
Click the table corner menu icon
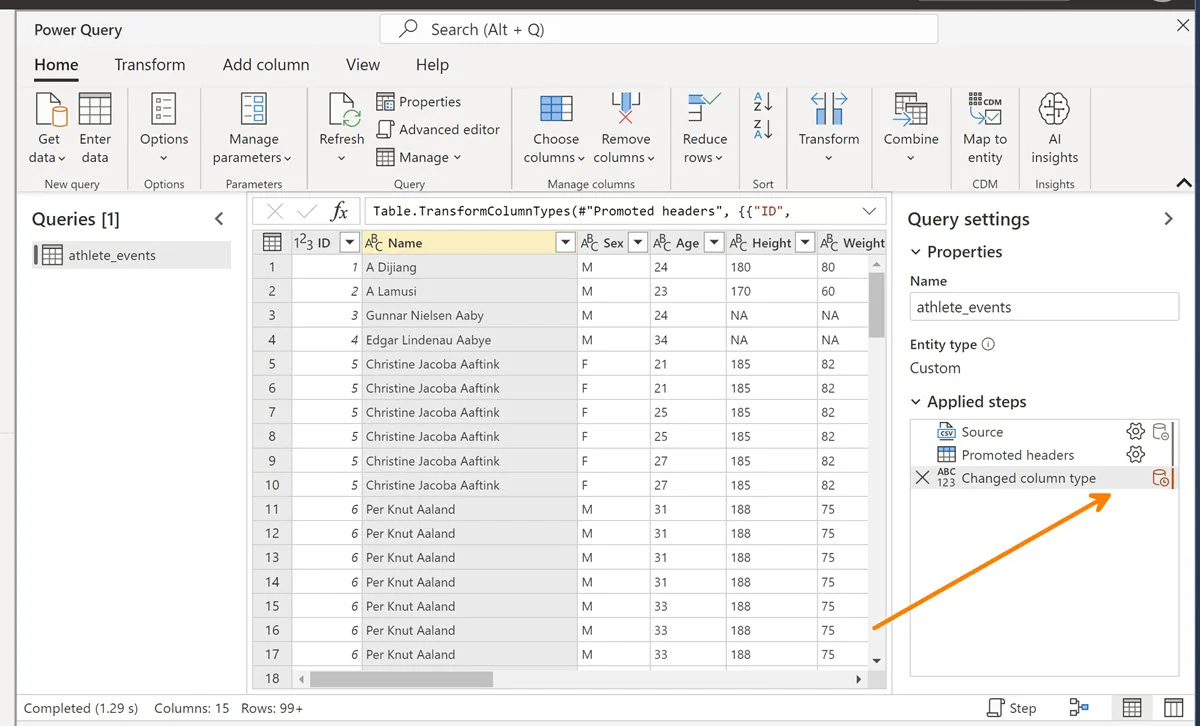pos(271,242)
